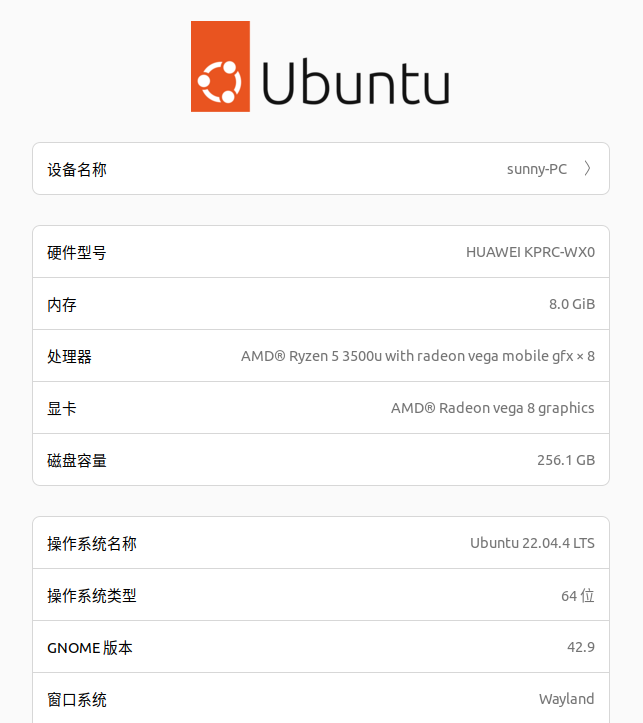Select the HUAWEI KPRC-WX0 value
Screen dimensions: 643x723
tap(530, 252)
